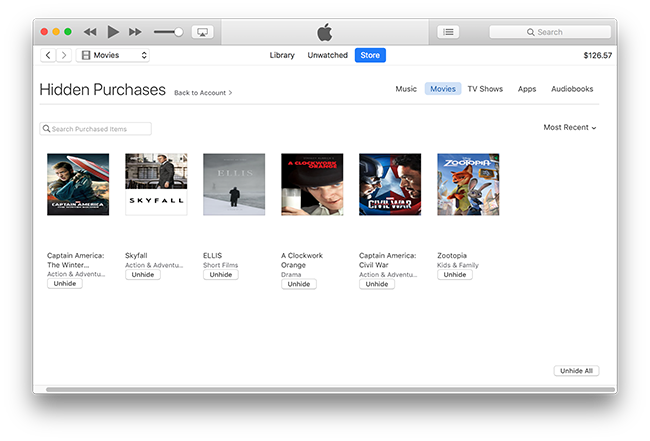Select the TV Shows category
Screen dimensions: 650x441
coord(485,89)
